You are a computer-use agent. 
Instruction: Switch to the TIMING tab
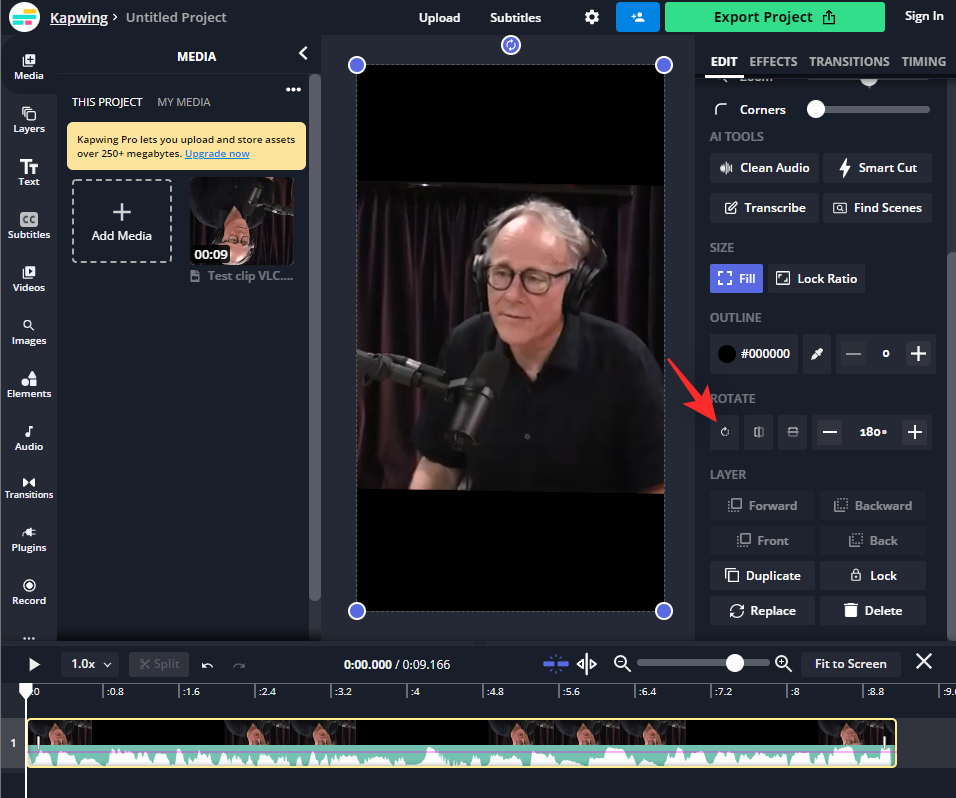click(x=924, y=62)
